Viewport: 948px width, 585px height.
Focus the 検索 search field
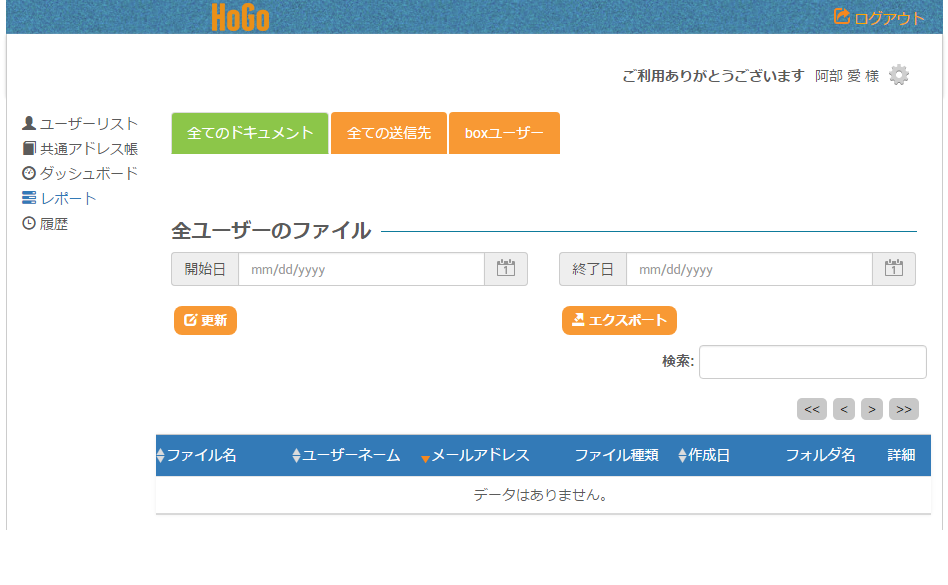[812, 362]
